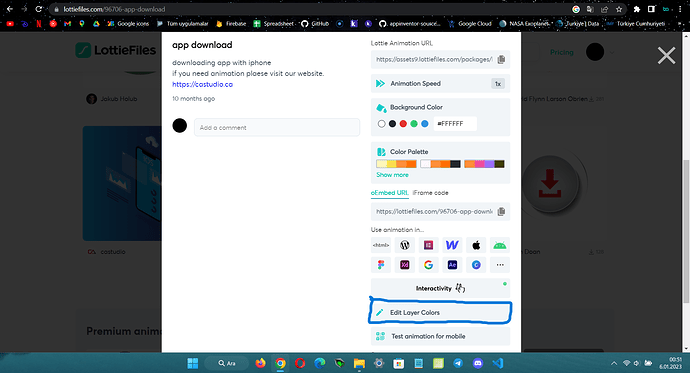This screenshot has width=690, height=373.
Task: Choose the Webflow integration icon
Action: [x=452, y=245]
